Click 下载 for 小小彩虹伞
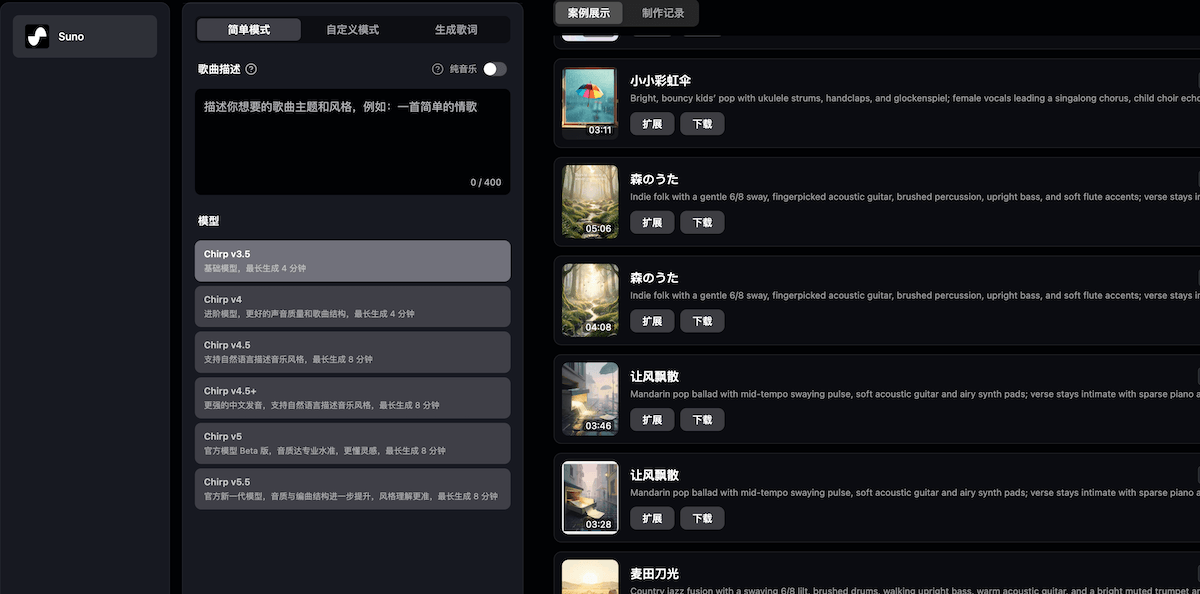Image resolution: width=1200 pixels, height=594 pixels. point(702,124)
